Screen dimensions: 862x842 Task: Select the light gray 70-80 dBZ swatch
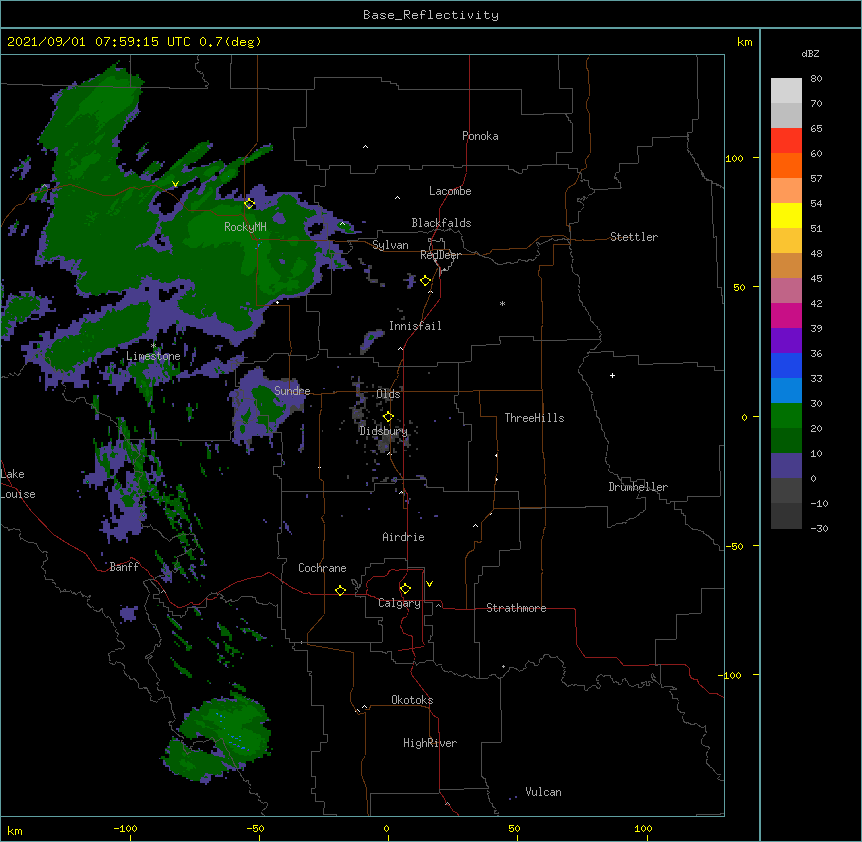tap(786, 91)
